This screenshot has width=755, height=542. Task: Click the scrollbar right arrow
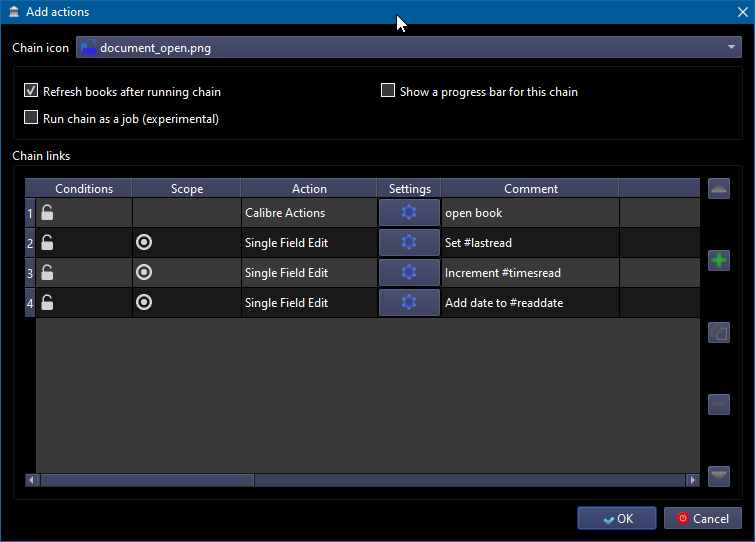pos(692,479)
